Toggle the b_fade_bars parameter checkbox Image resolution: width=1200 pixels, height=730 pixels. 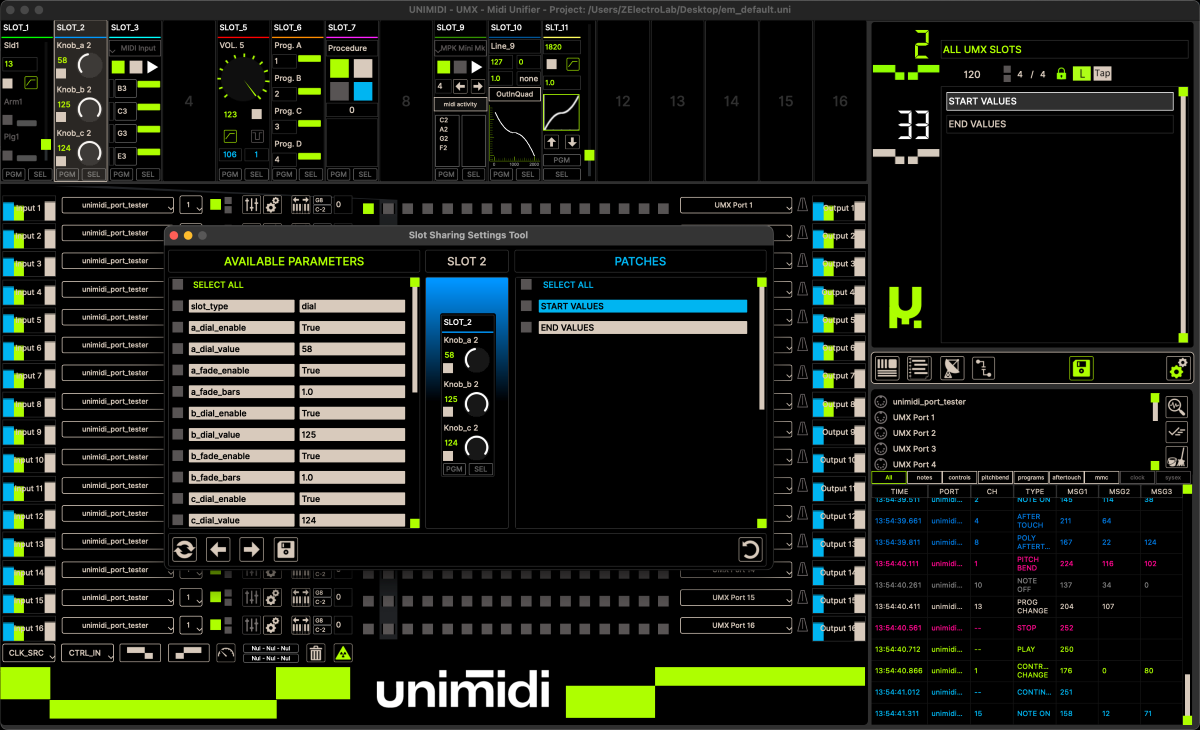(x=178, y=478)
